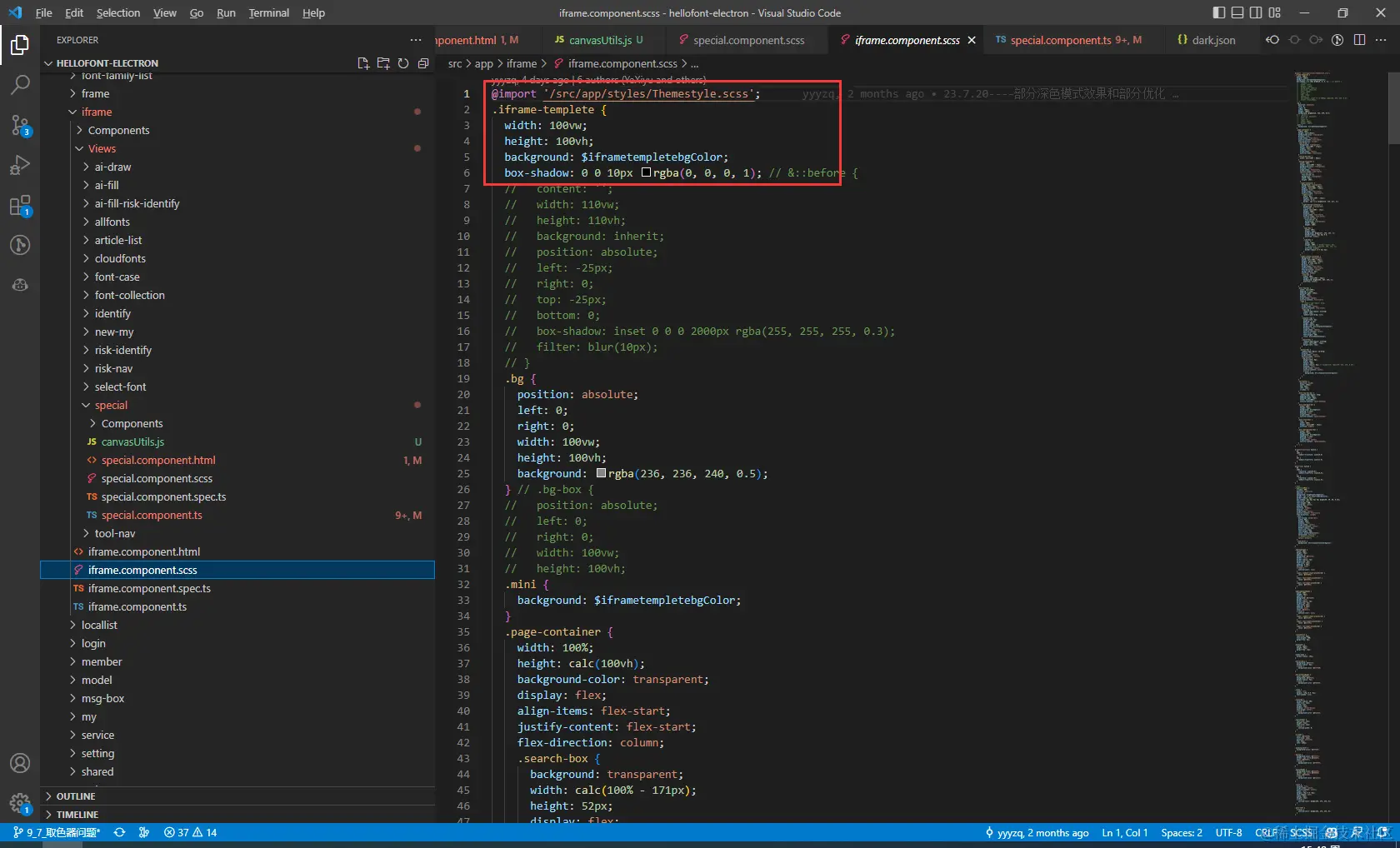The height and width of the screenshot is (848, 1400).
Task: Split the editor to the right
Action: (x=1359, y=40)
